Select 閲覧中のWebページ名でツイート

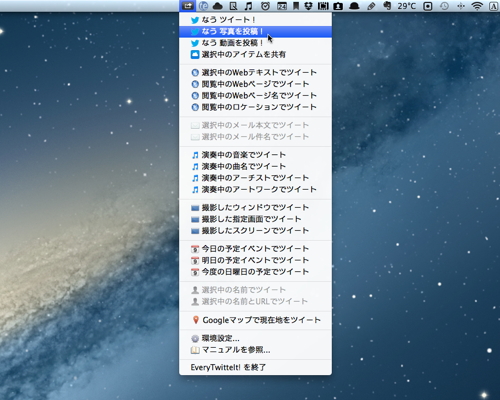click(255, 95)
